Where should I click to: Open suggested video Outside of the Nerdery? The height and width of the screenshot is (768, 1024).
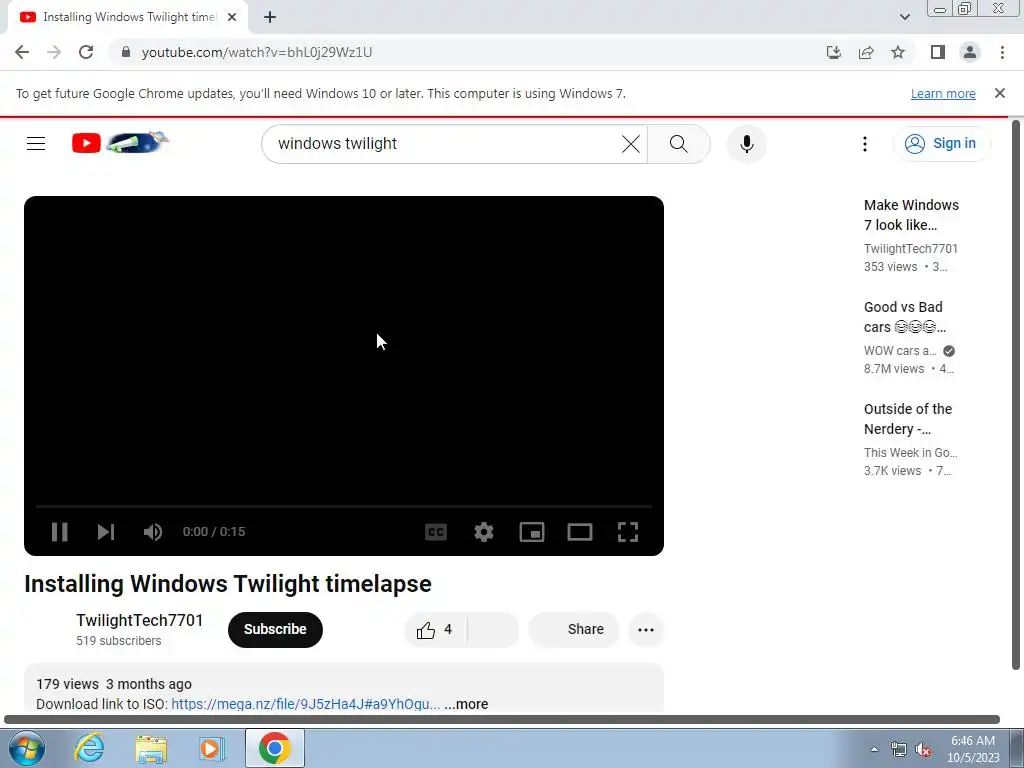click(x=908, y=419)
